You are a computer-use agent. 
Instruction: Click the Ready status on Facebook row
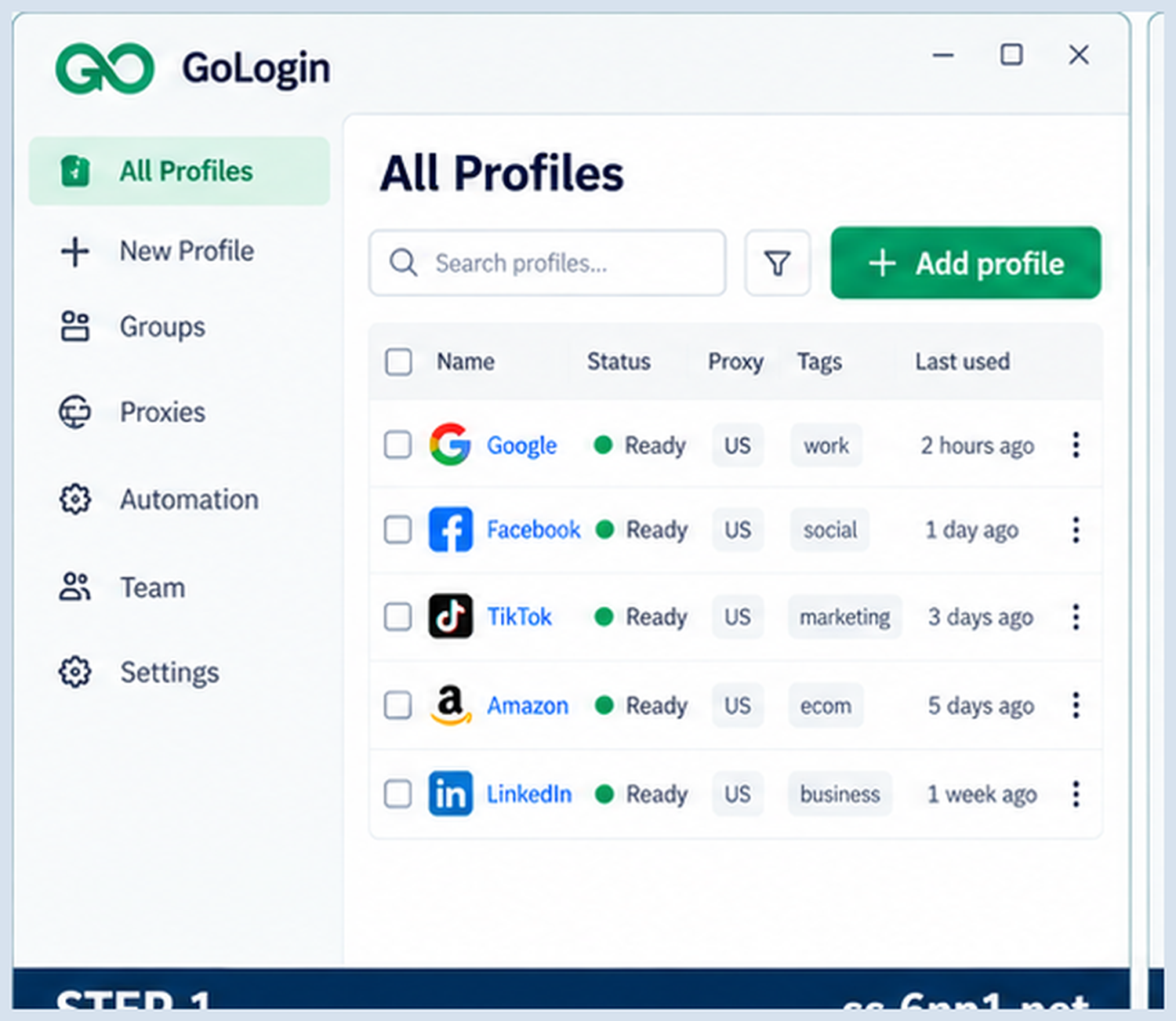coord(641,529)
